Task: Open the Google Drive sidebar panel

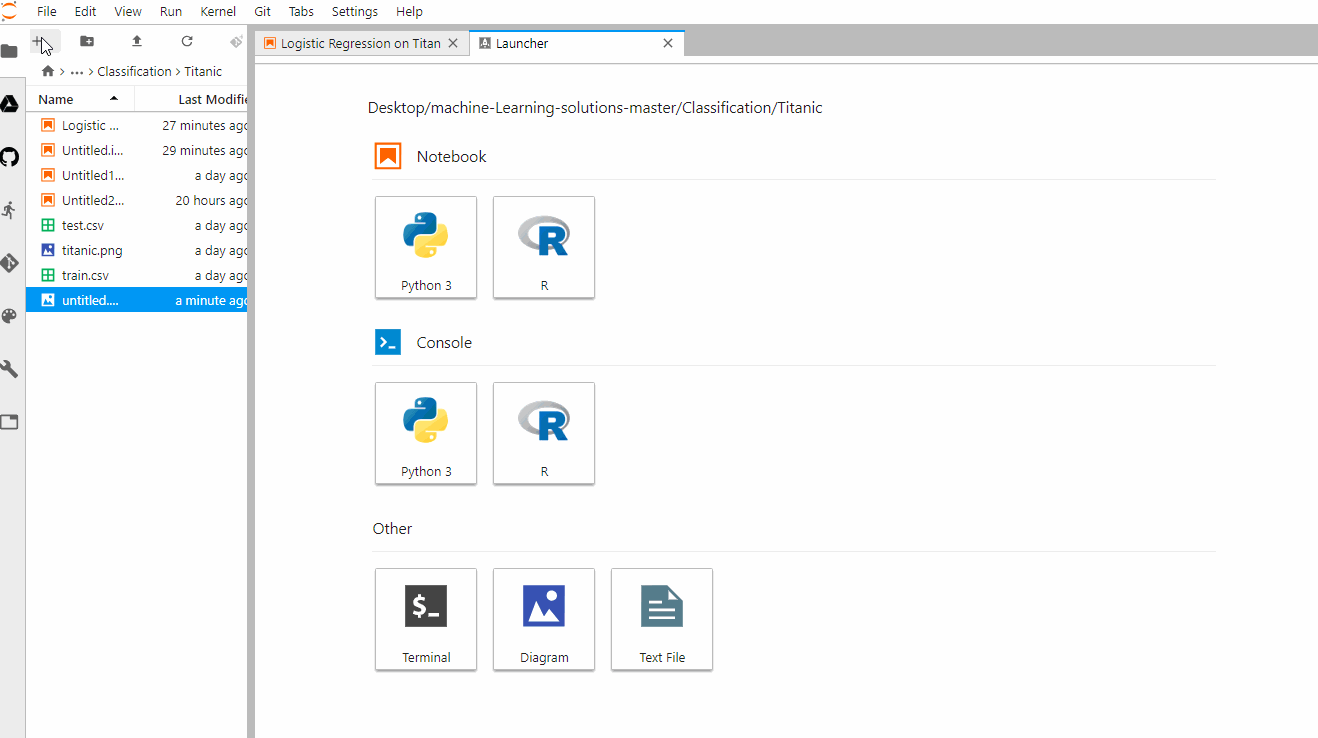Action: pyautogui.click(x=10, y=104)
